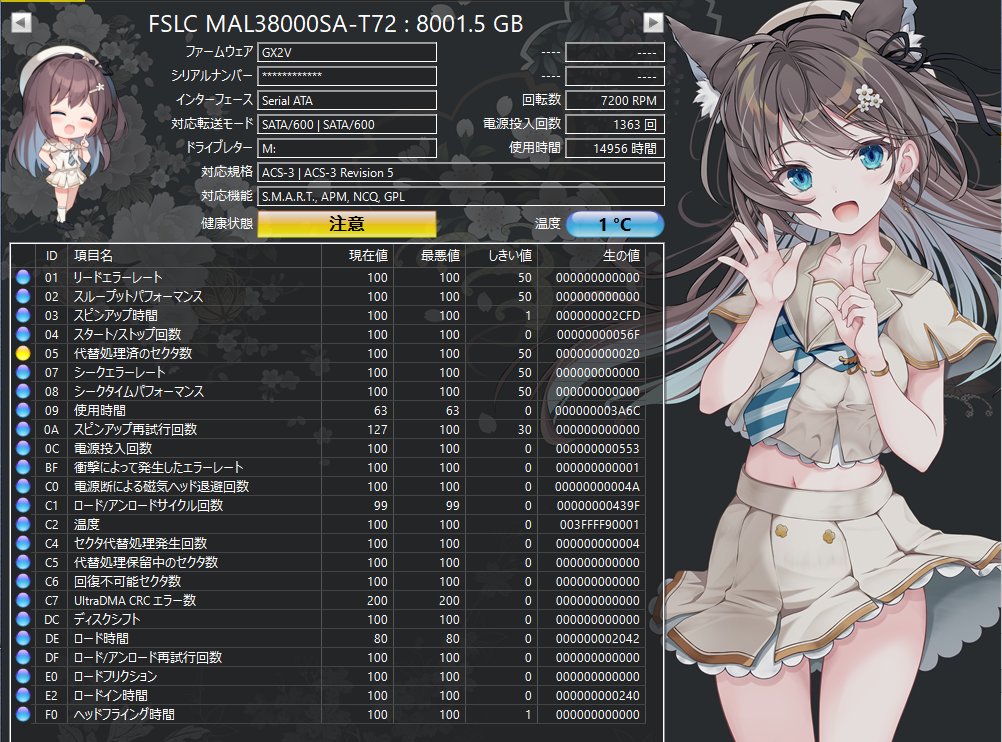
Task: Select the firmware field showing GX2V
Action: (347, 52)
